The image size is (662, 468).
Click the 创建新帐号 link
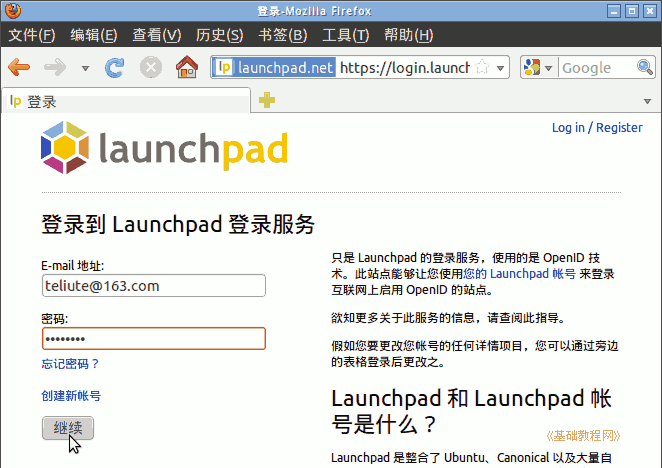pos(71,396)
